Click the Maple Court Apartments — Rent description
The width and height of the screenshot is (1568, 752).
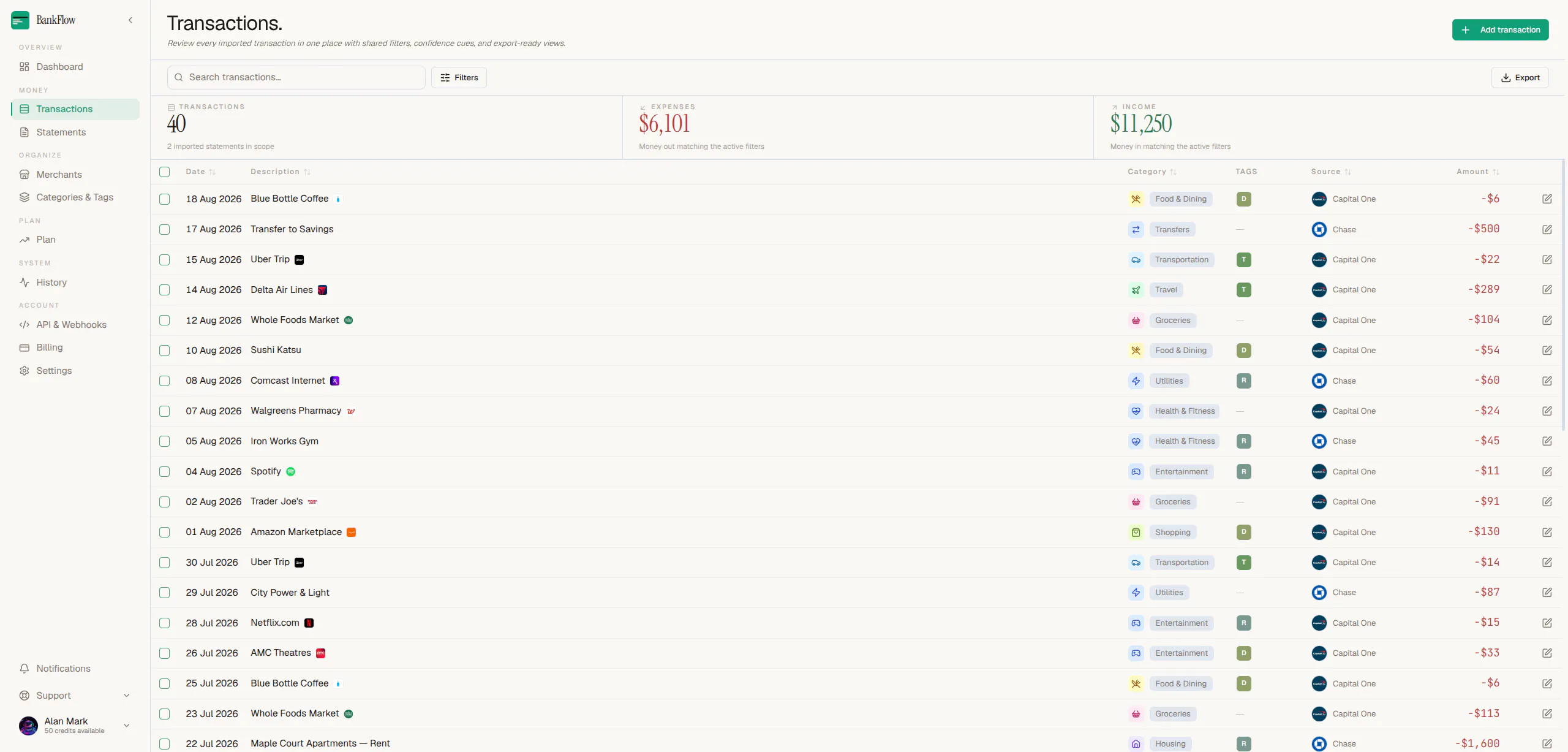[320, 743]
